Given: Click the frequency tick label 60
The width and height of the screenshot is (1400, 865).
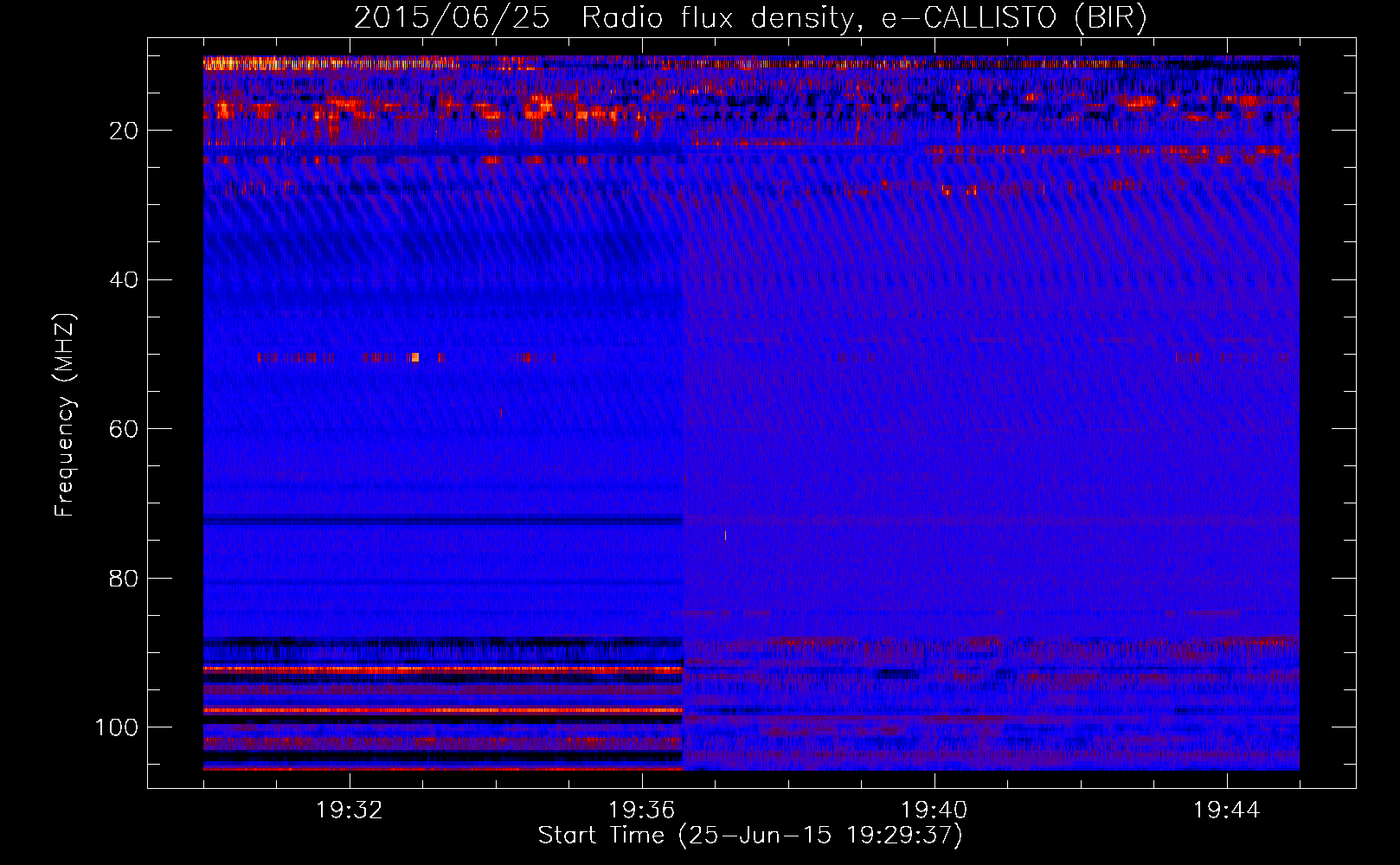Looking at the screenshot, I should [125, 429].
